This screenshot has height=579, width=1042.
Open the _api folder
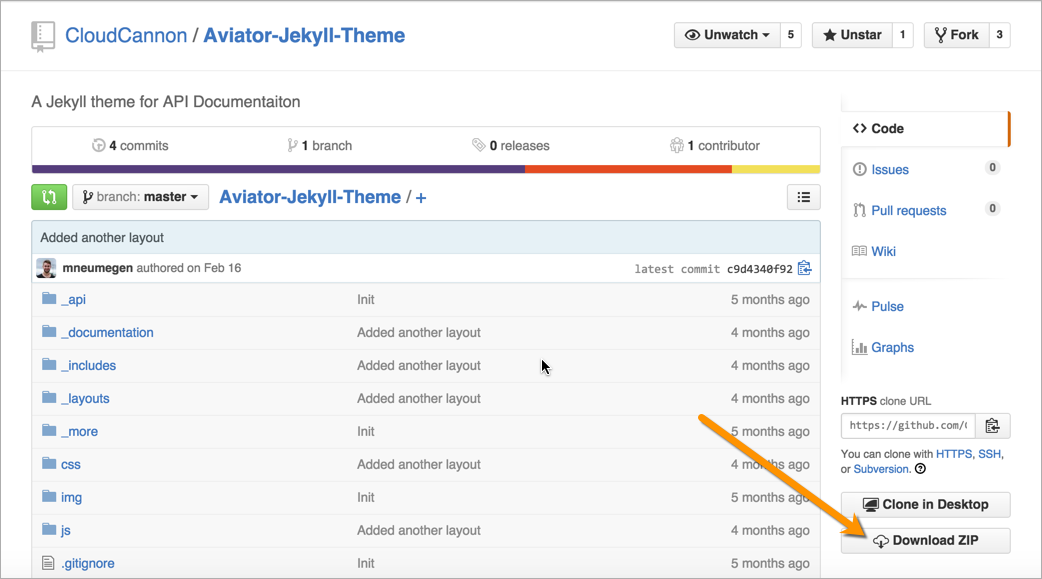(73, 299)
